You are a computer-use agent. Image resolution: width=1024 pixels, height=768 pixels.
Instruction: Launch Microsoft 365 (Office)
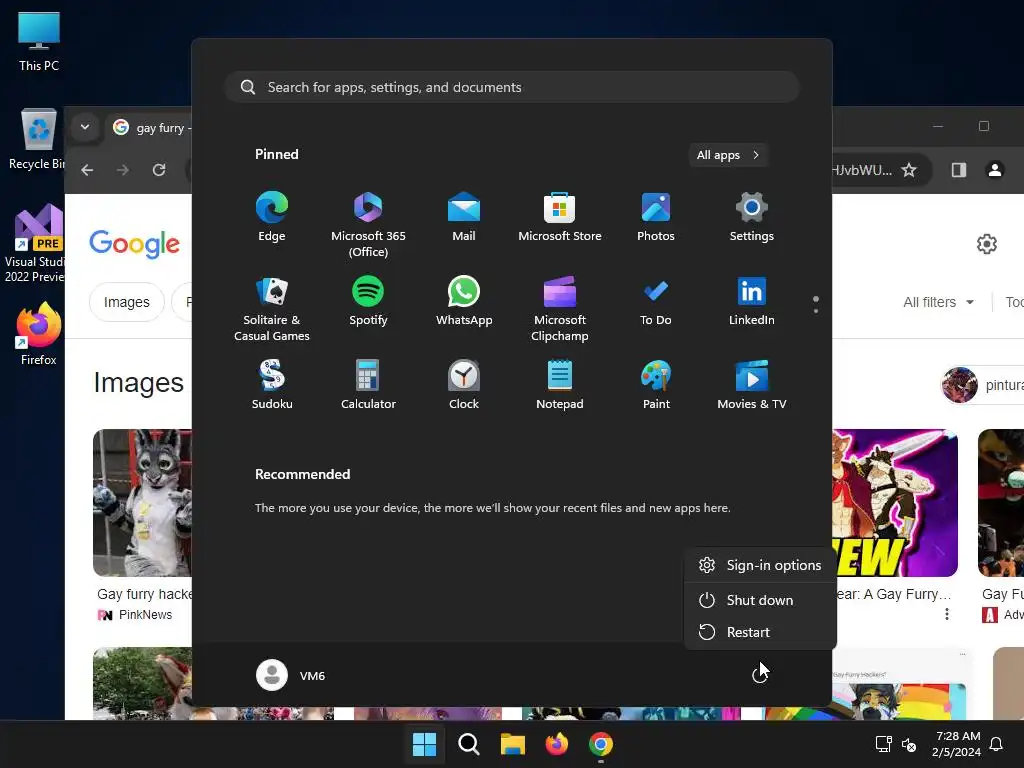368,225
